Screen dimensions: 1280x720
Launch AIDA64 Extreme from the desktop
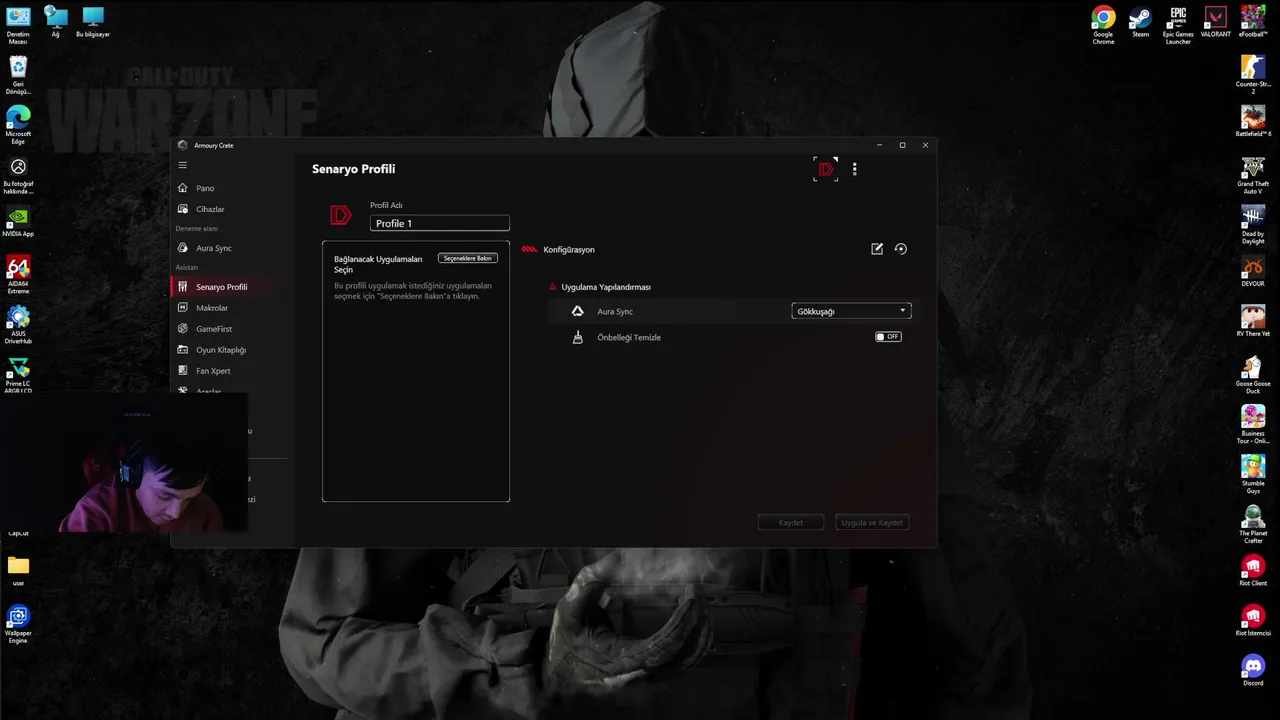coord(18,275)
